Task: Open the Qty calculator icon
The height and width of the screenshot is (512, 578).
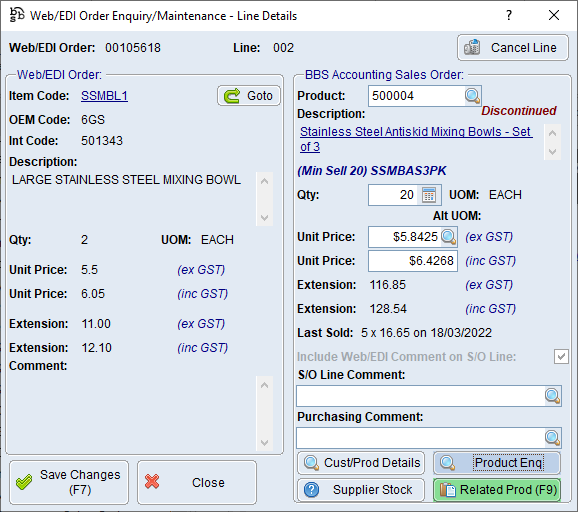Action: (x=429, y=195)
